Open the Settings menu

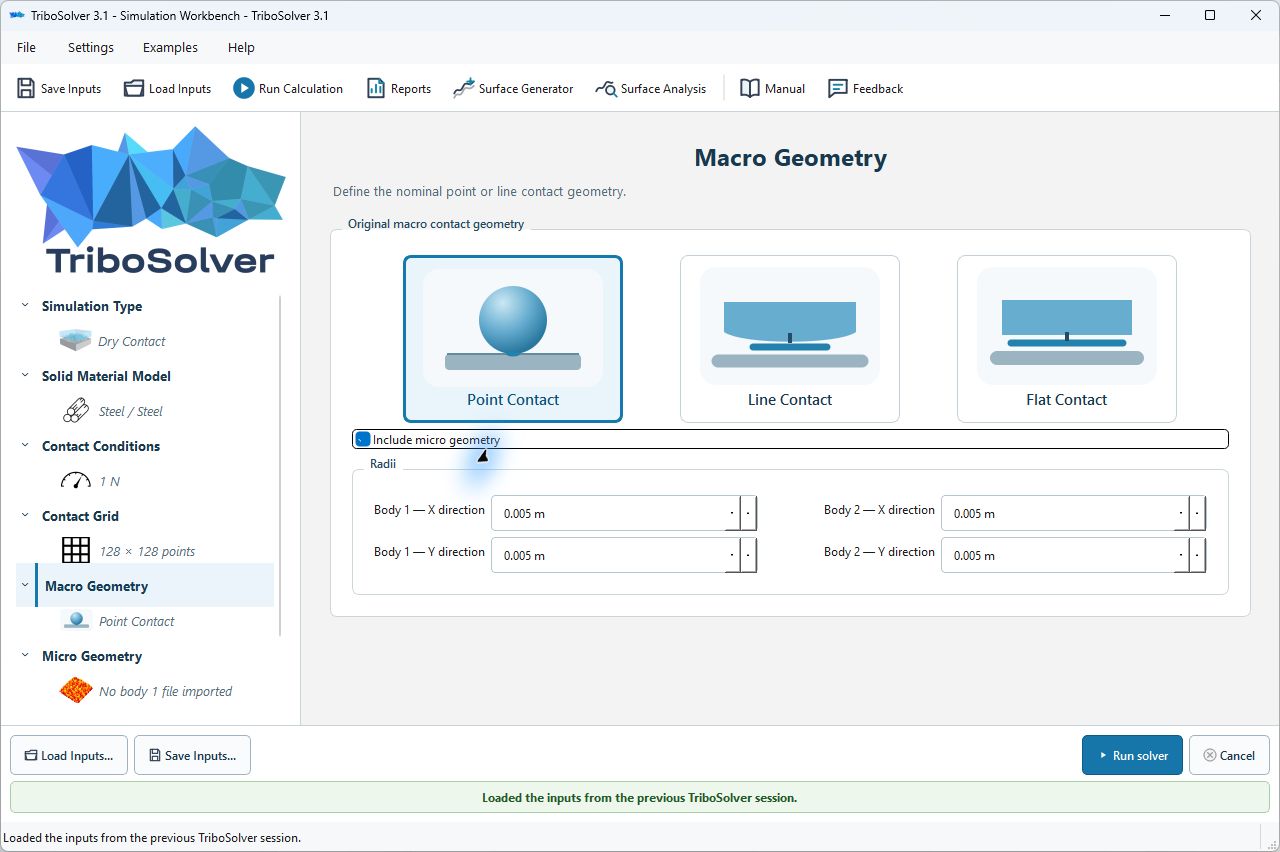tap(91, 47)
